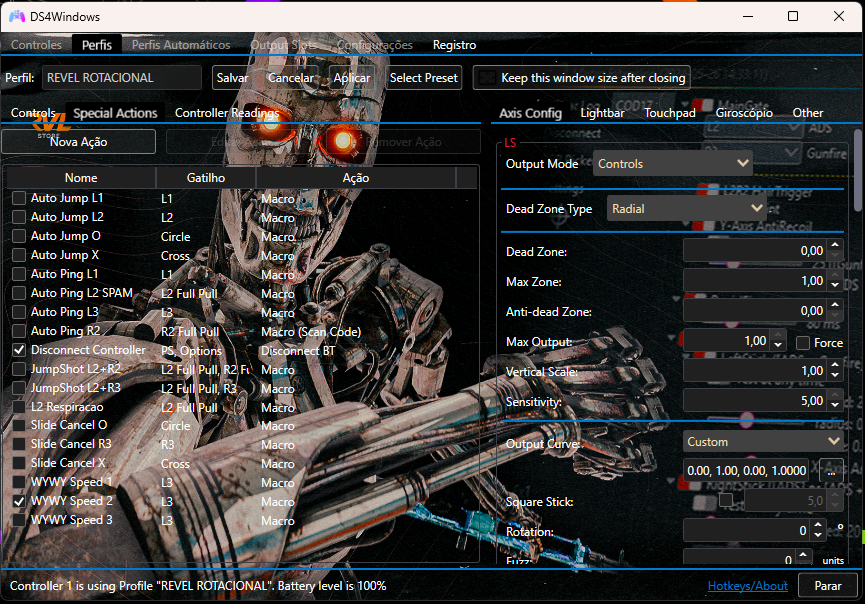865x604 pixels.
Task: Increase the Dead Zone value with up arrow
Action: [x=835, y=244]
